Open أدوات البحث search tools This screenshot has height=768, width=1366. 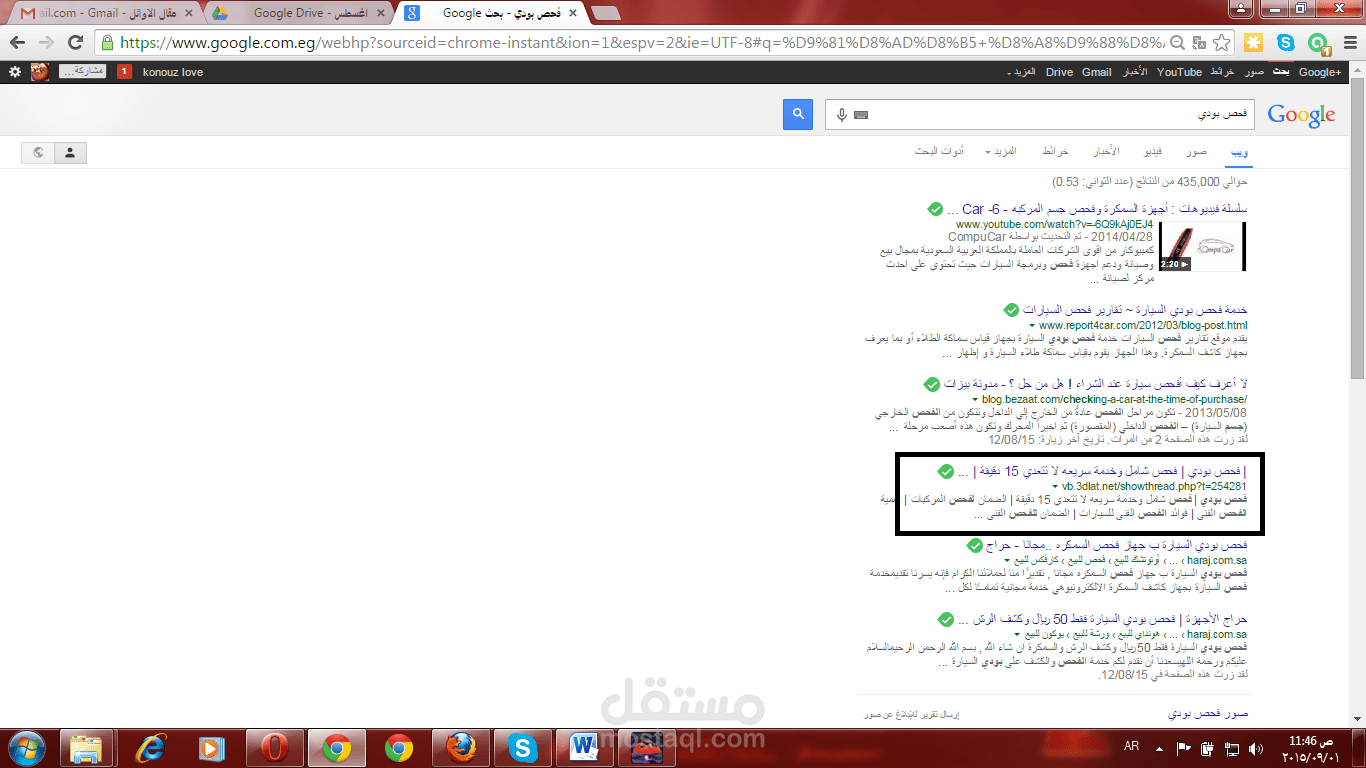pos(939,151)
